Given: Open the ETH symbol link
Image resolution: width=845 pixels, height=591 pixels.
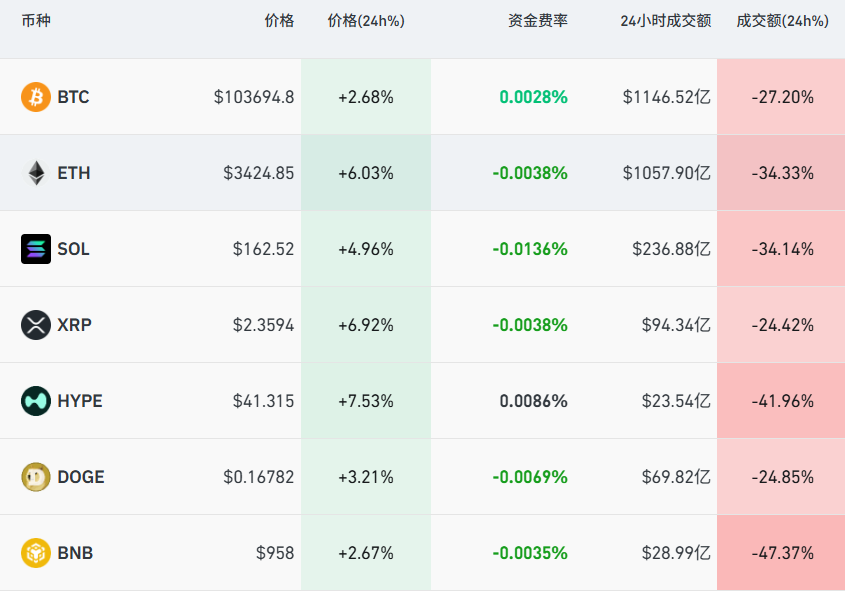Looking at the screenshot, I should [73, 173].
